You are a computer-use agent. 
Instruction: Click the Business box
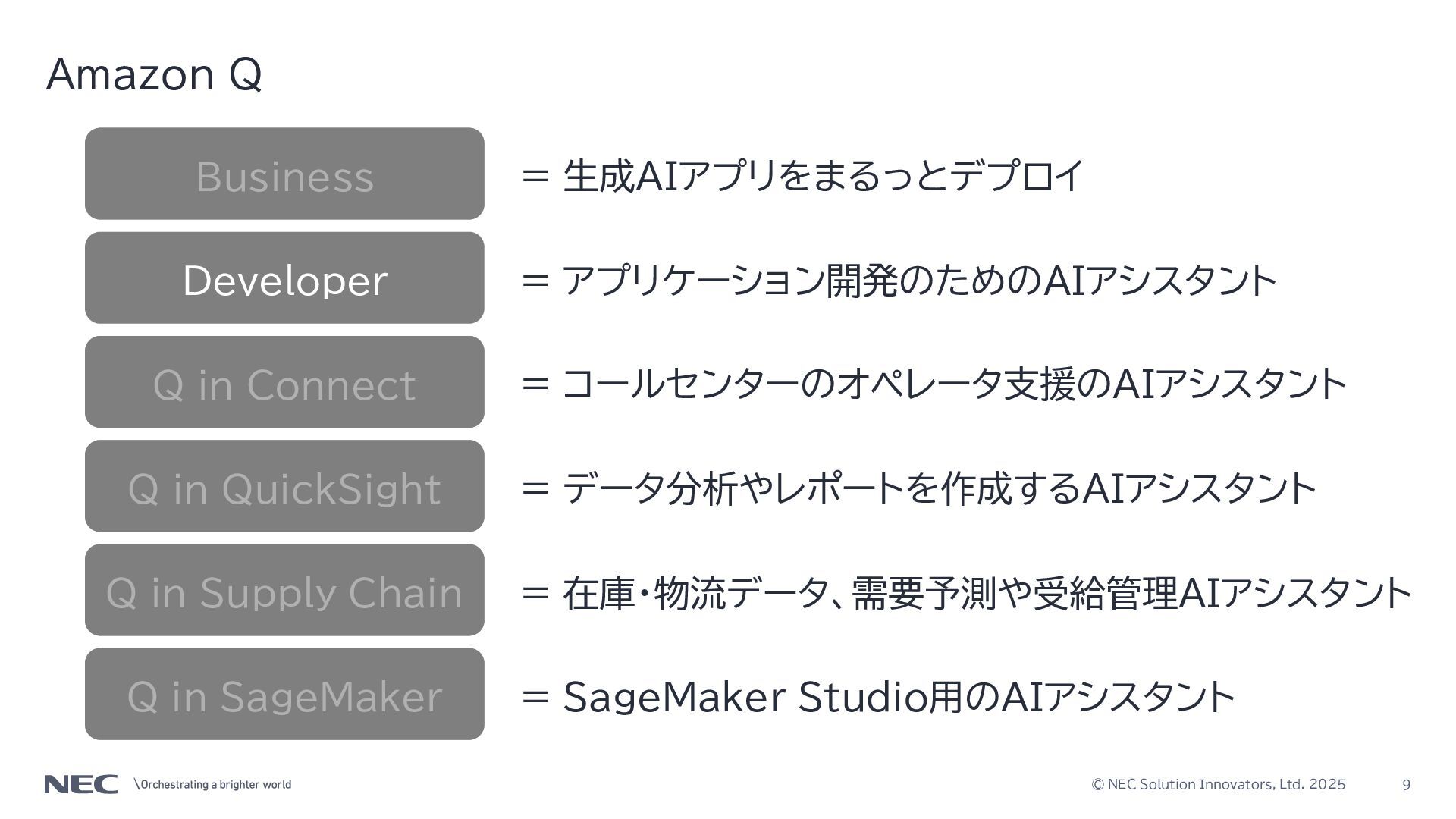284,174
